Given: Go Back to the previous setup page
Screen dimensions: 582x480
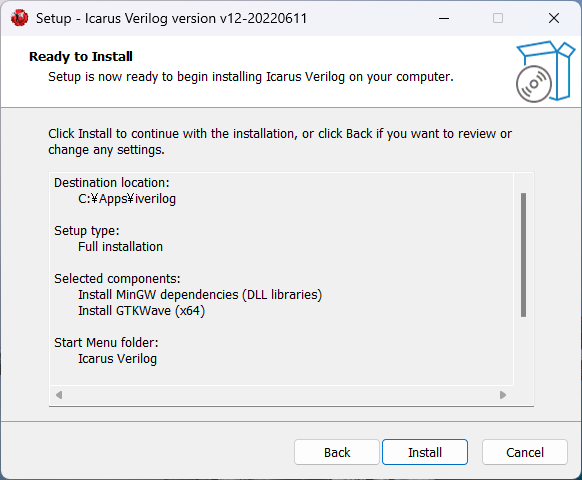Looking at the screenshot, I should (x=337, y=452).
